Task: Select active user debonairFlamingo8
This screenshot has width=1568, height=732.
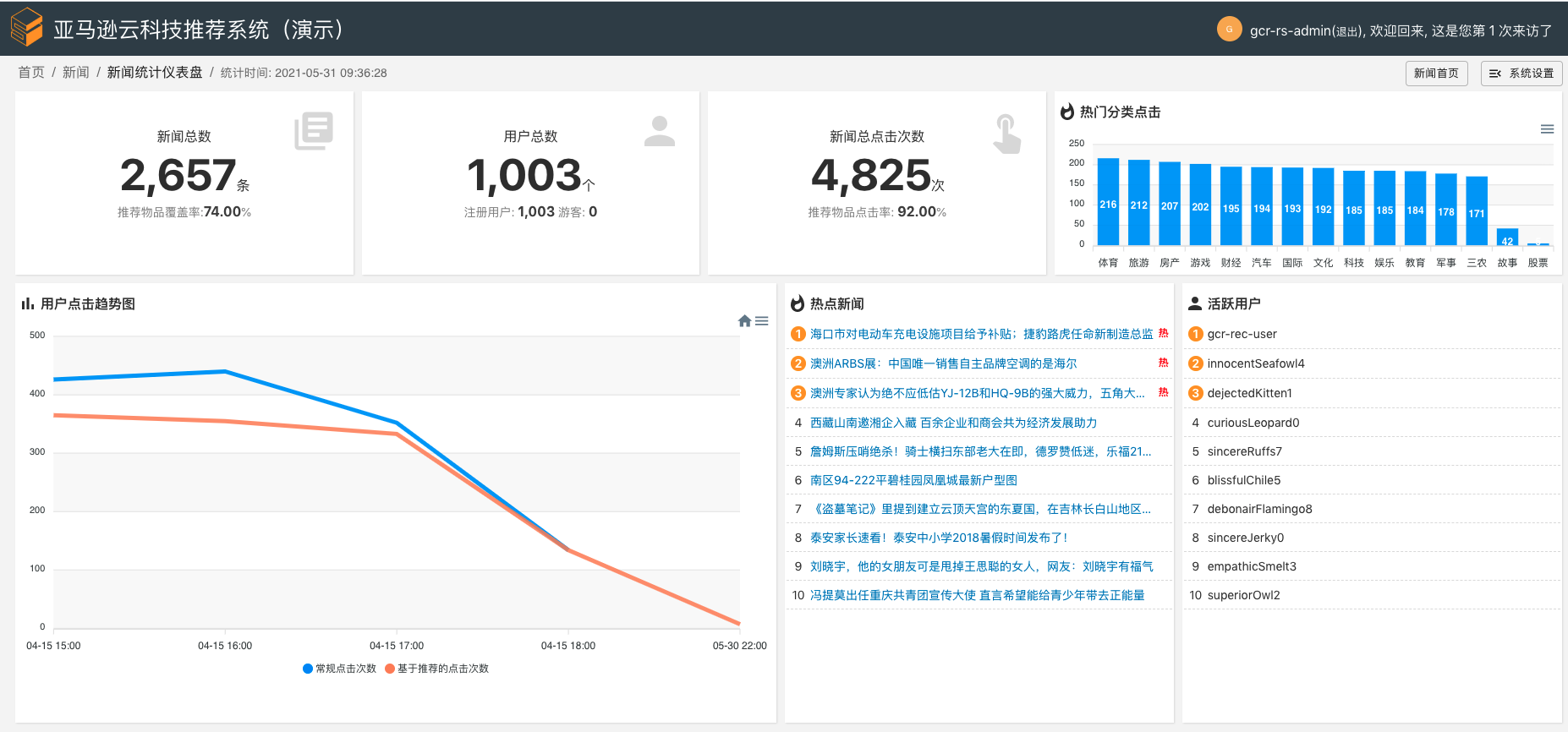Action: tap(1260, 509)
